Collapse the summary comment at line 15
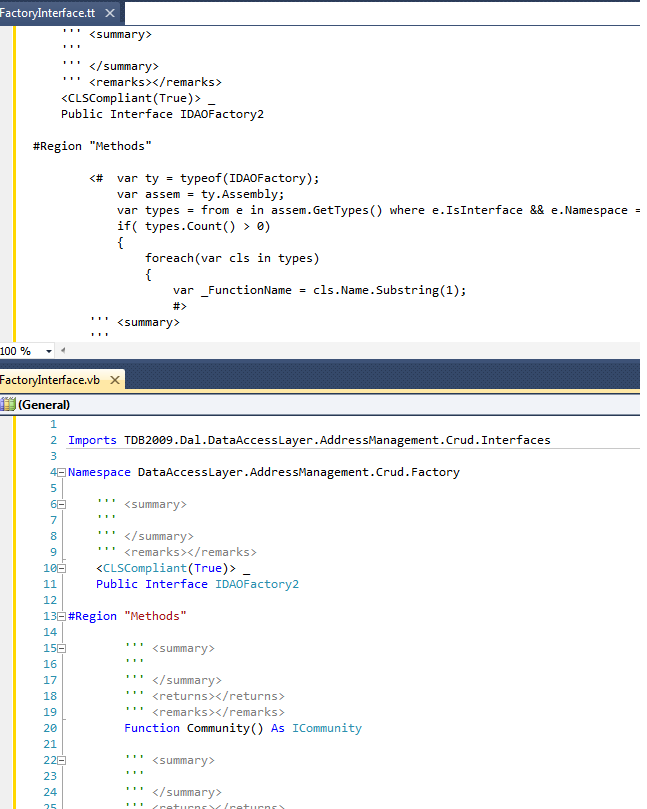The image size is (647, 809). click(x=62, y=649)
